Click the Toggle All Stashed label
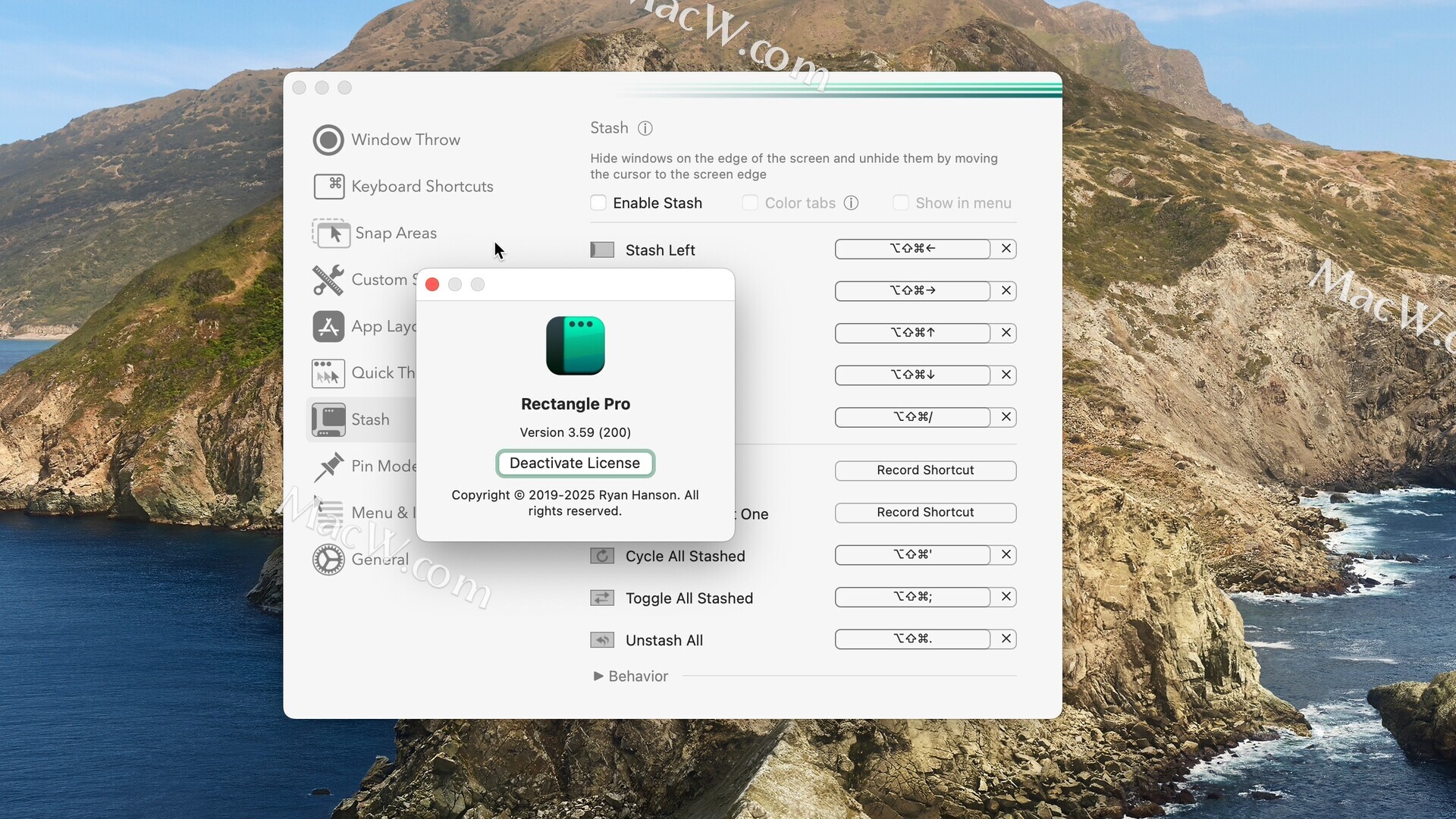 point(689,598)
